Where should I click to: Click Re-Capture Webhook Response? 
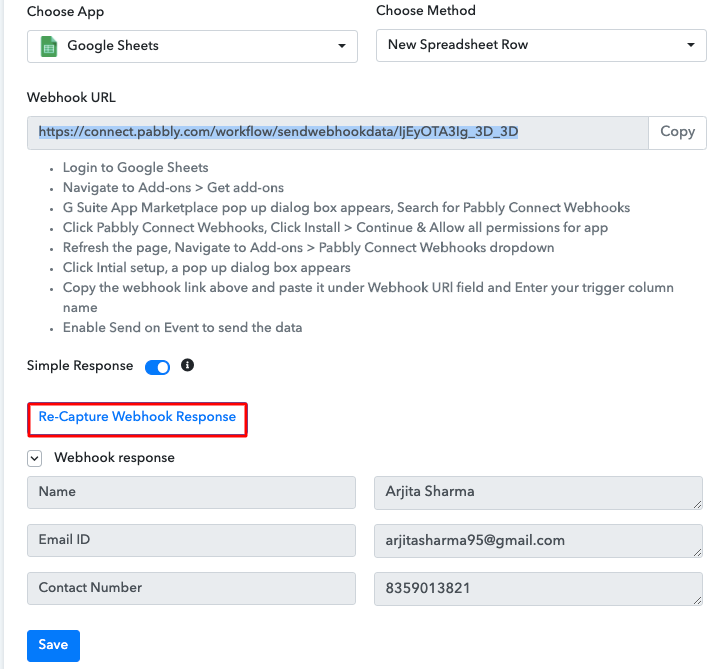137,417
